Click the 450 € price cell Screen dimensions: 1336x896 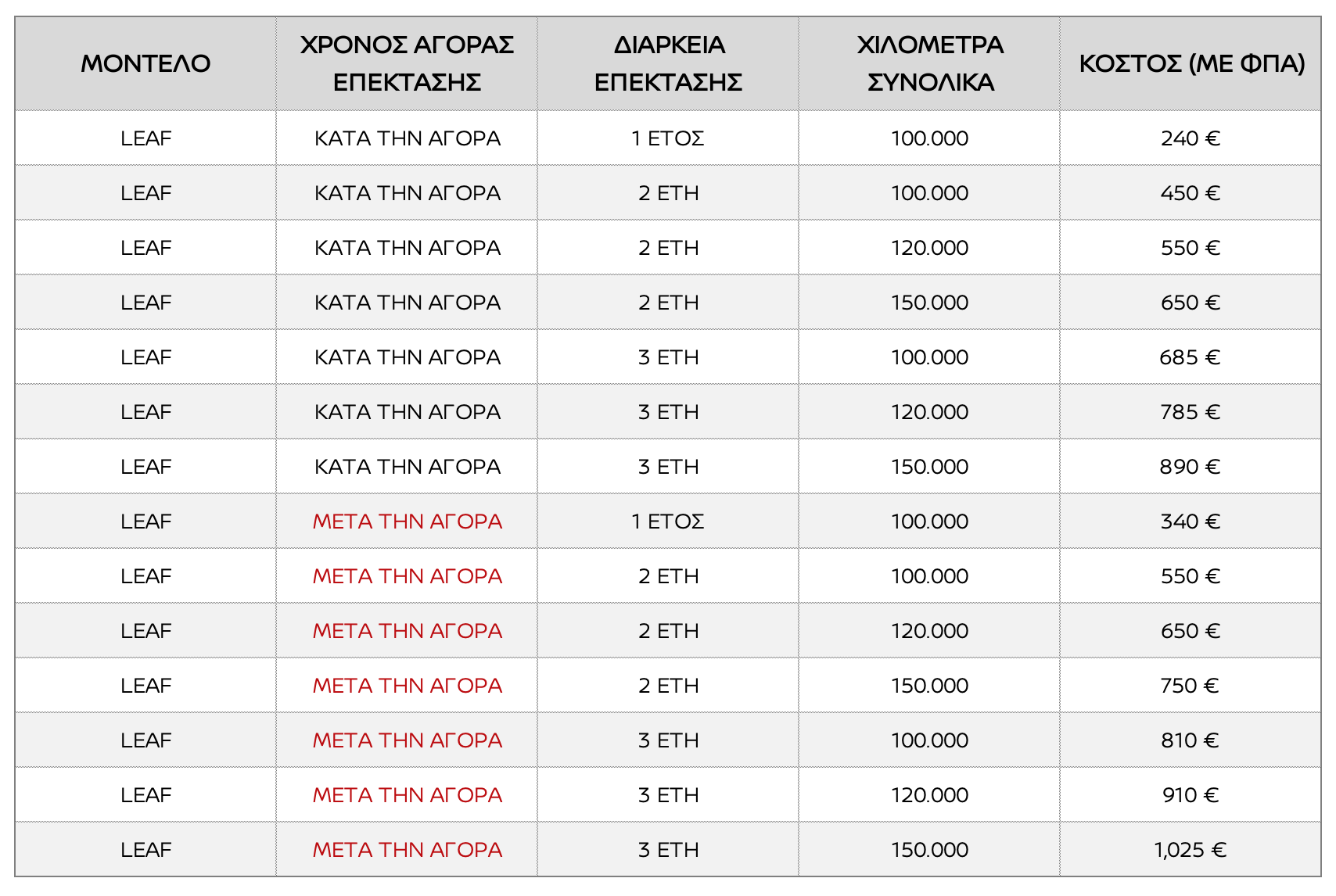click(1191, 193)
